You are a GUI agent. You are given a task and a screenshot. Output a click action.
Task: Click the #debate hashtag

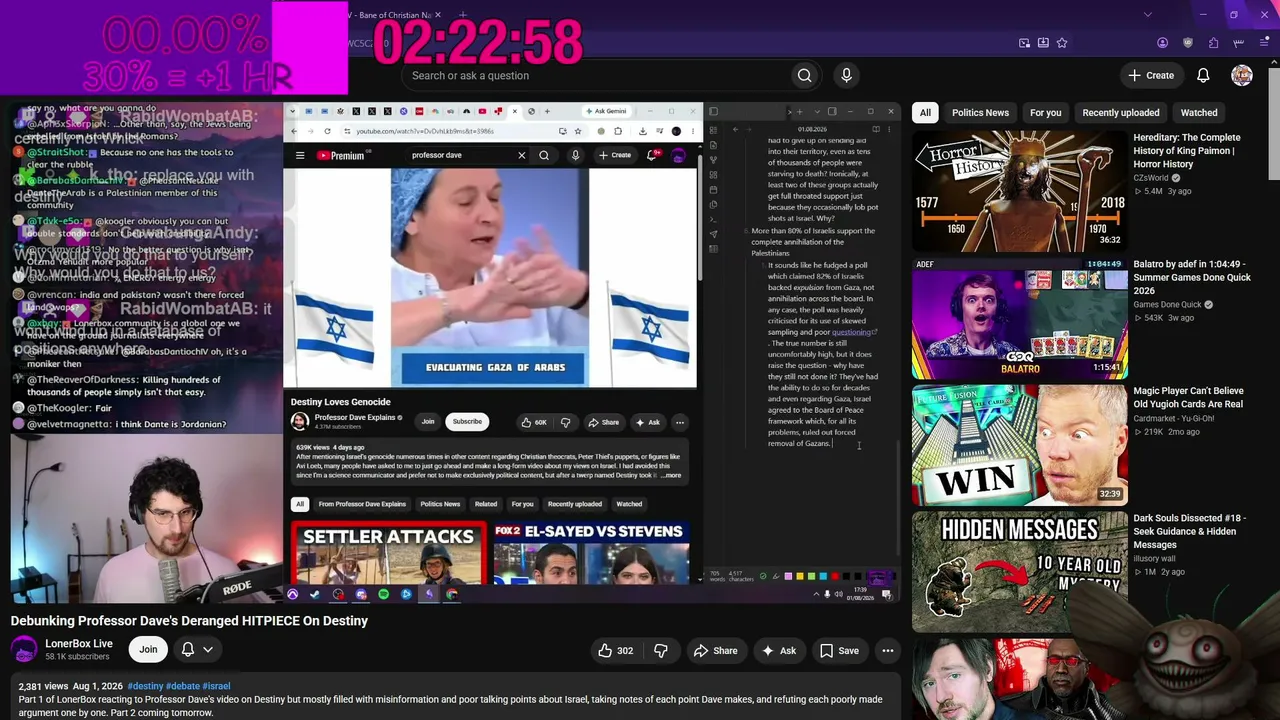(x=182, y=686)
